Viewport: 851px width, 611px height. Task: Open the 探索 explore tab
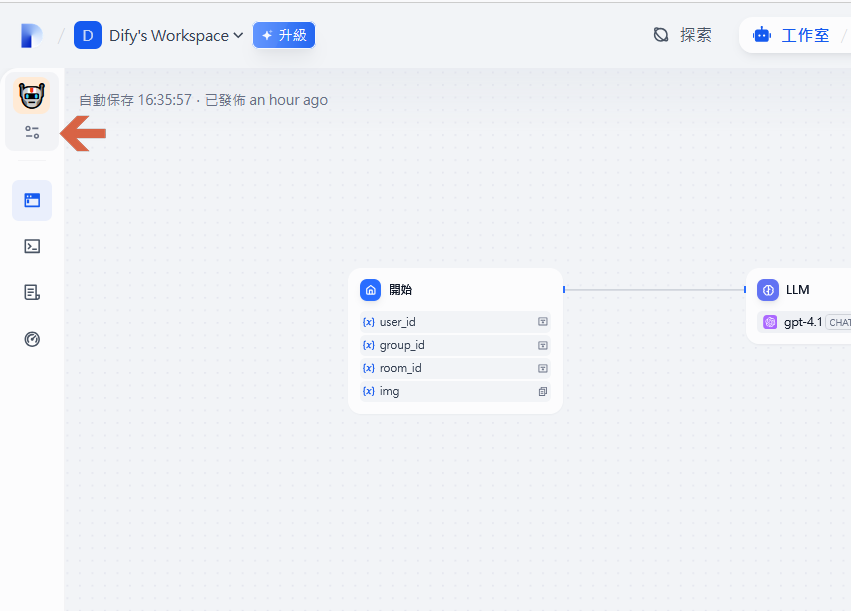pos(683,35)
